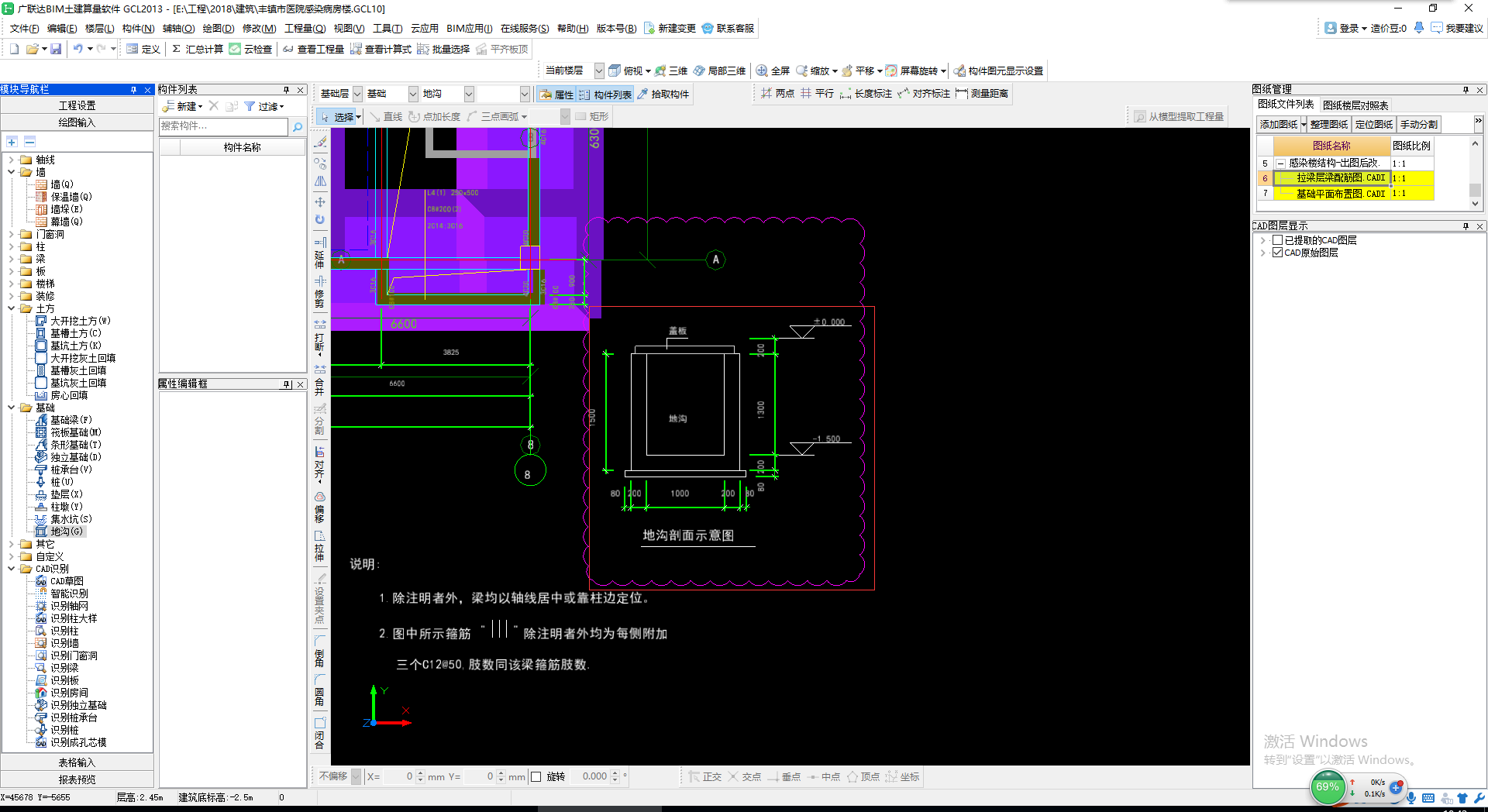Select the 两点 two-point axis tool

777,93
